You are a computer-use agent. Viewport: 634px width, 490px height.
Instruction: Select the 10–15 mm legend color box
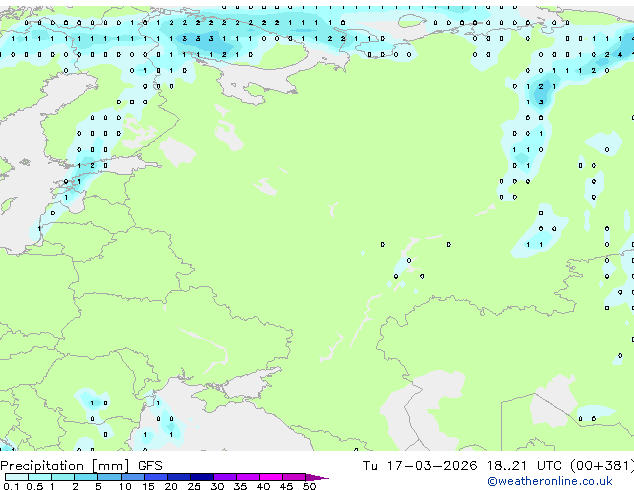coord(133,477)
